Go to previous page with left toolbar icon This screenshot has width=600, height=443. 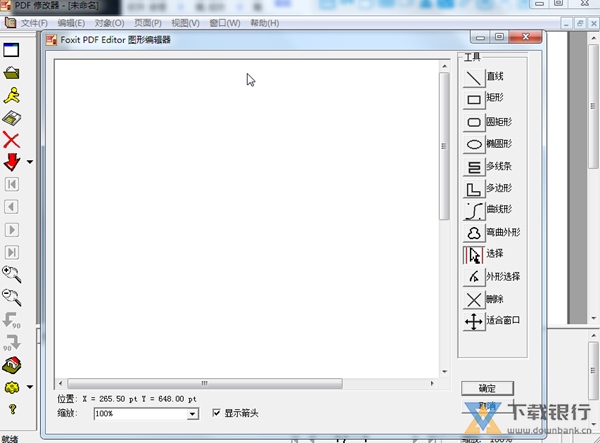point(11,207)
